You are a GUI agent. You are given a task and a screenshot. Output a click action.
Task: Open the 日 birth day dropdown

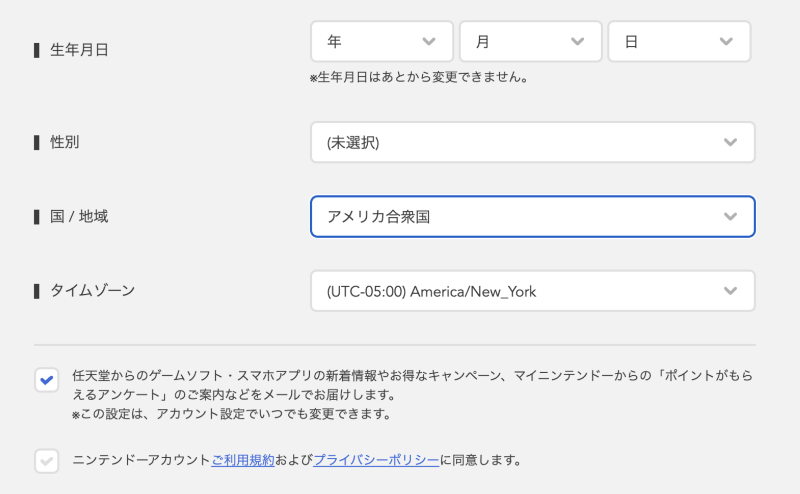point(679,41)
